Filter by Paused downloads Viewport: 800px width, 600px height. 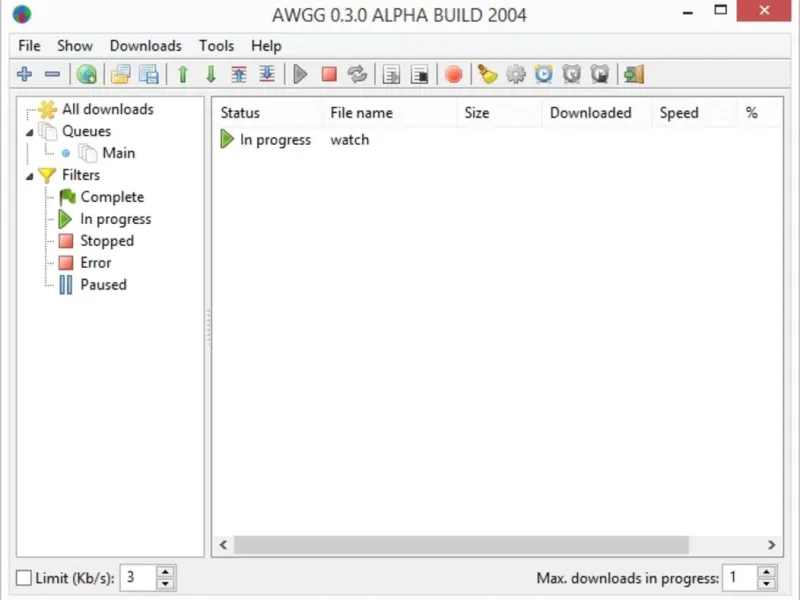pos(103,285)
